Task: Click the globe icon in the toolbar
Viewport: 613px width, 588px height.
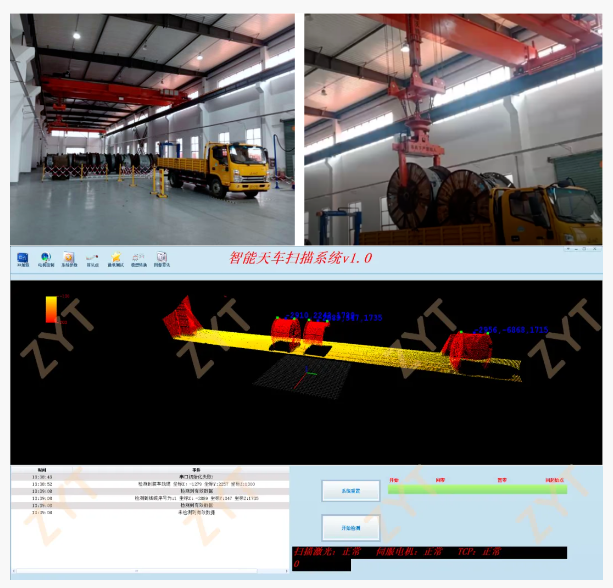Action: click(45, 259)
